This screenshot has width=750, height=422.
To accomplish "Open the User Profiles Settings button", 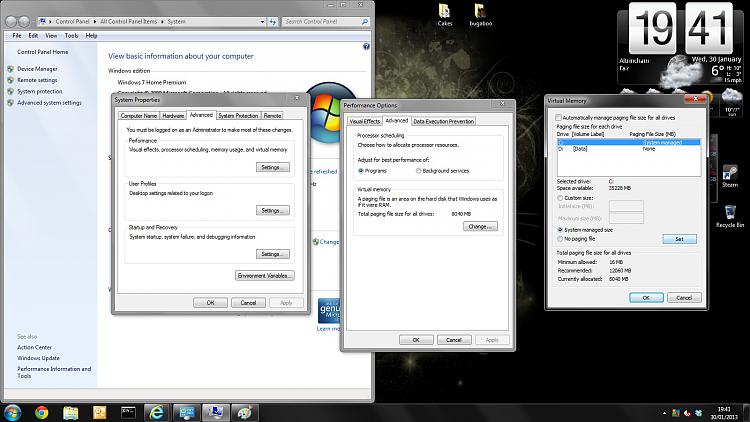I will pos(273,211).
